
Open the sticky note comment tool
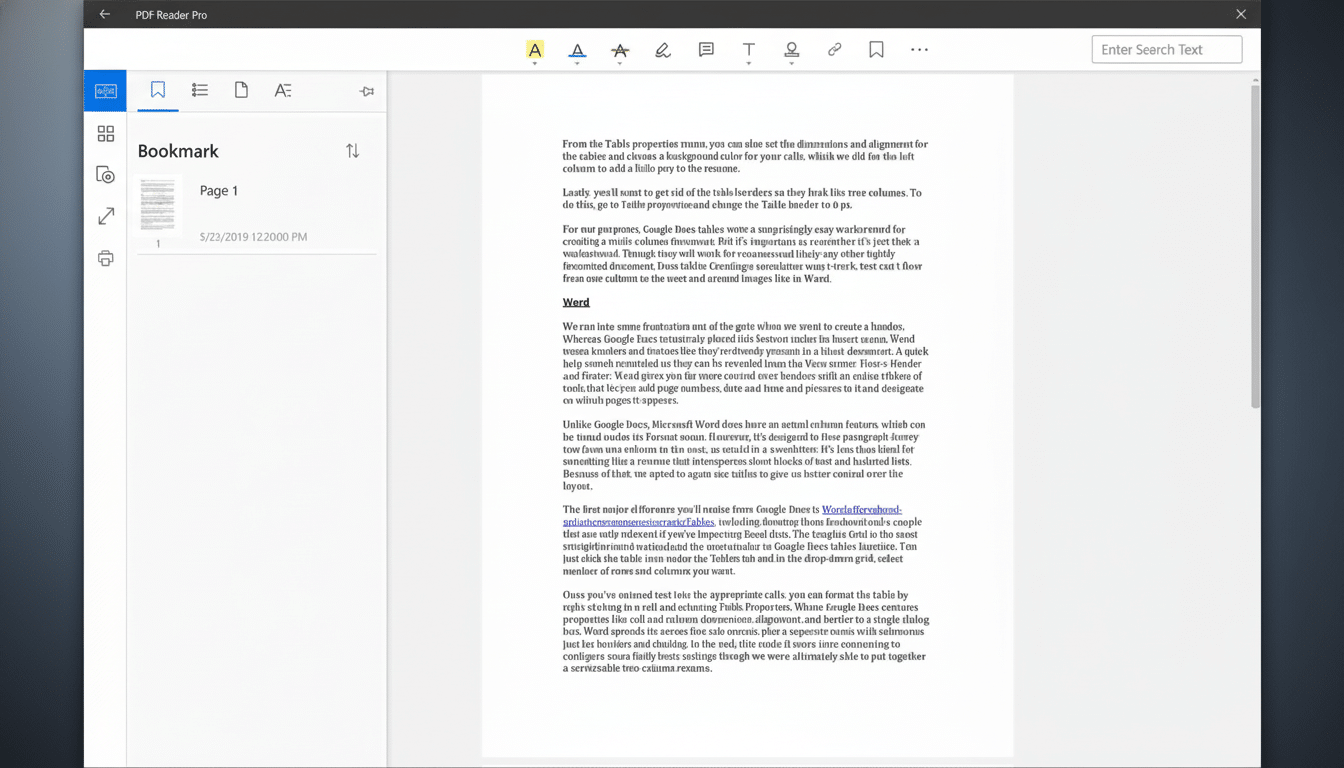pyautogui.click(x=706, y=49)
